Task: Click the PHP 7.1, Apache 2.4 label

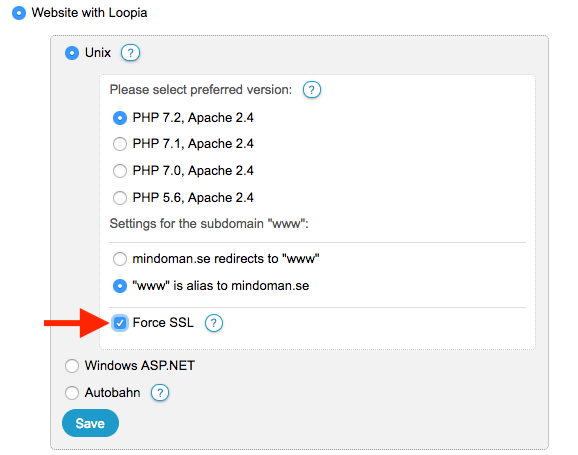Action: 193,143
